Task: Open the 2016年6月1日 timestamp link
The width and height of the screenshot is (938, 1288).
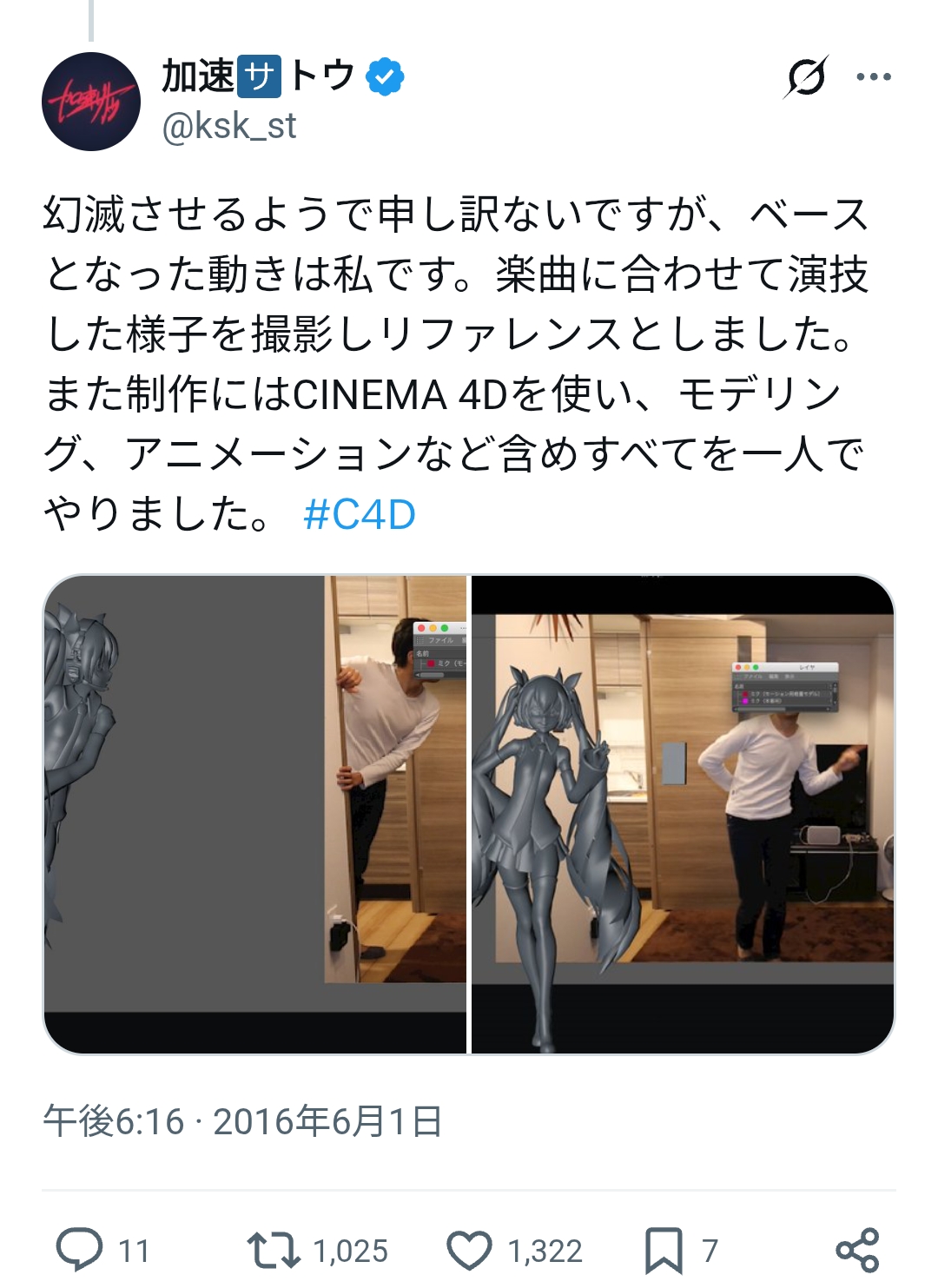Action: [328, 1121]
